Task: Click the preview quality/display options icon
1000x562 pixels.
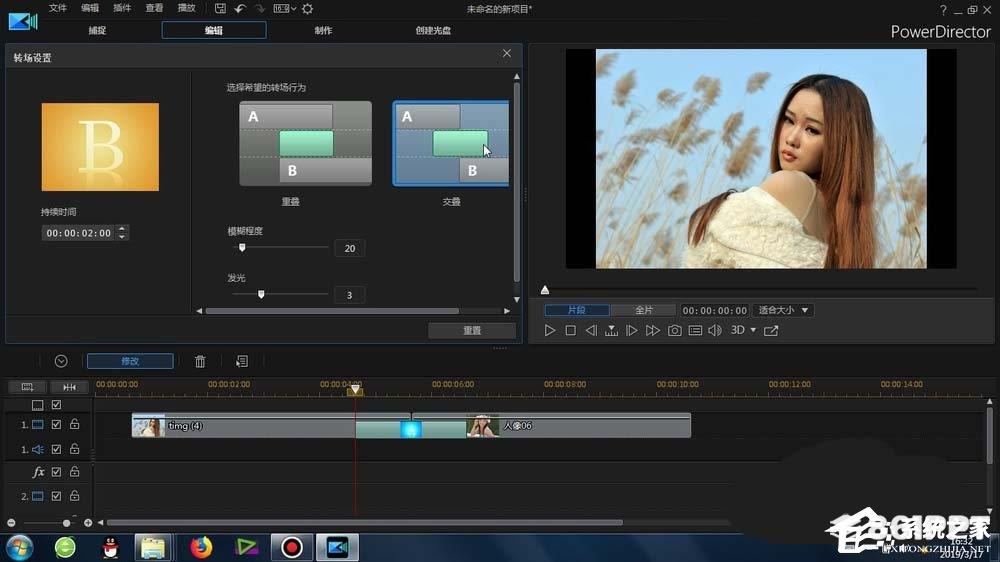Action: (x=695, y=330)
